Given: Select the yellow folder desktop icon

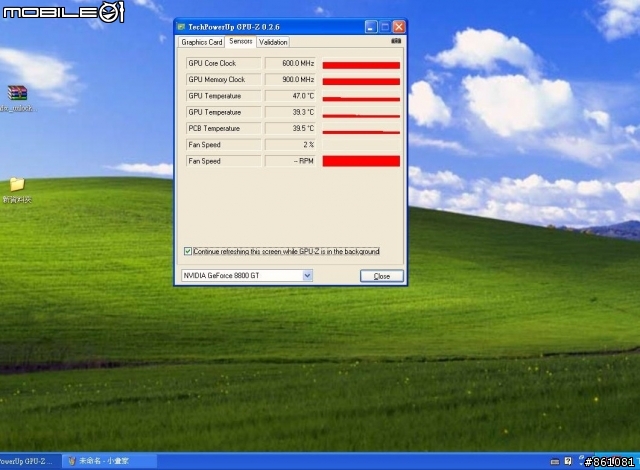Looking at the screenshot, I should [x=17, y=184].
